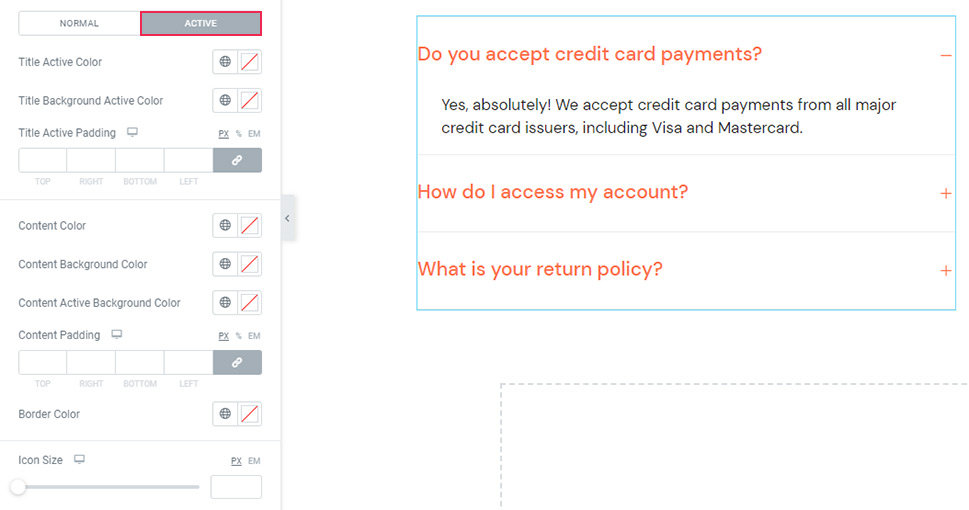The width and height of the screenshot is (969, 510).
Task: Switch to the Normal tab
Action: [x=79, y=23]
